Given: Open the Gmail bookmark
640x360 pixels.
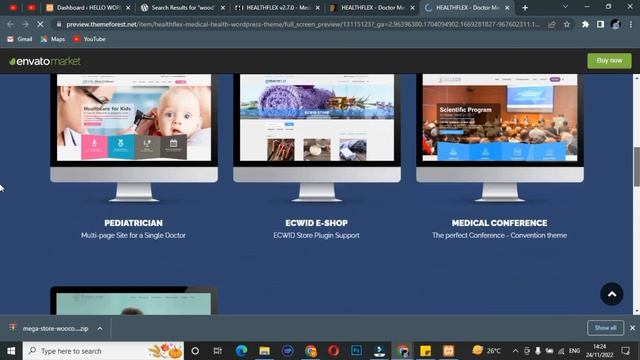Looking at the screenshot, I should tap(20, 39).
